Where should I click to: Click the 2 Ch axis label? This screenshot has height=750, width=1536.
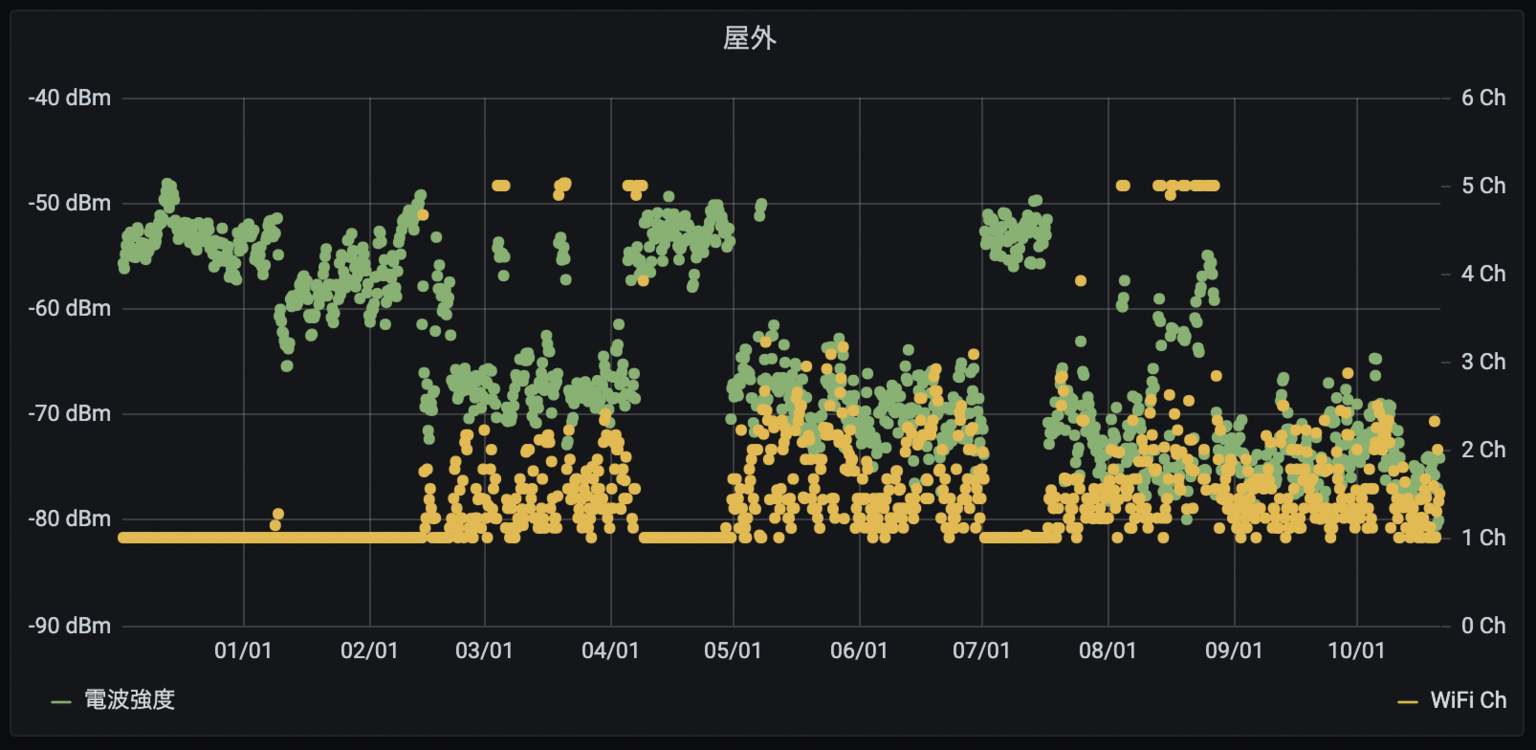(1483, 450)
